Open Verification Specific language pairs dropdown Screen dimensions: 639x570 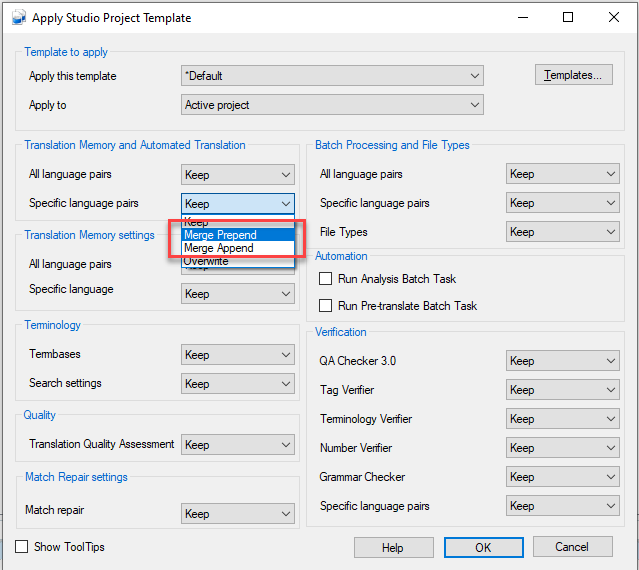(x=562, y=506)
